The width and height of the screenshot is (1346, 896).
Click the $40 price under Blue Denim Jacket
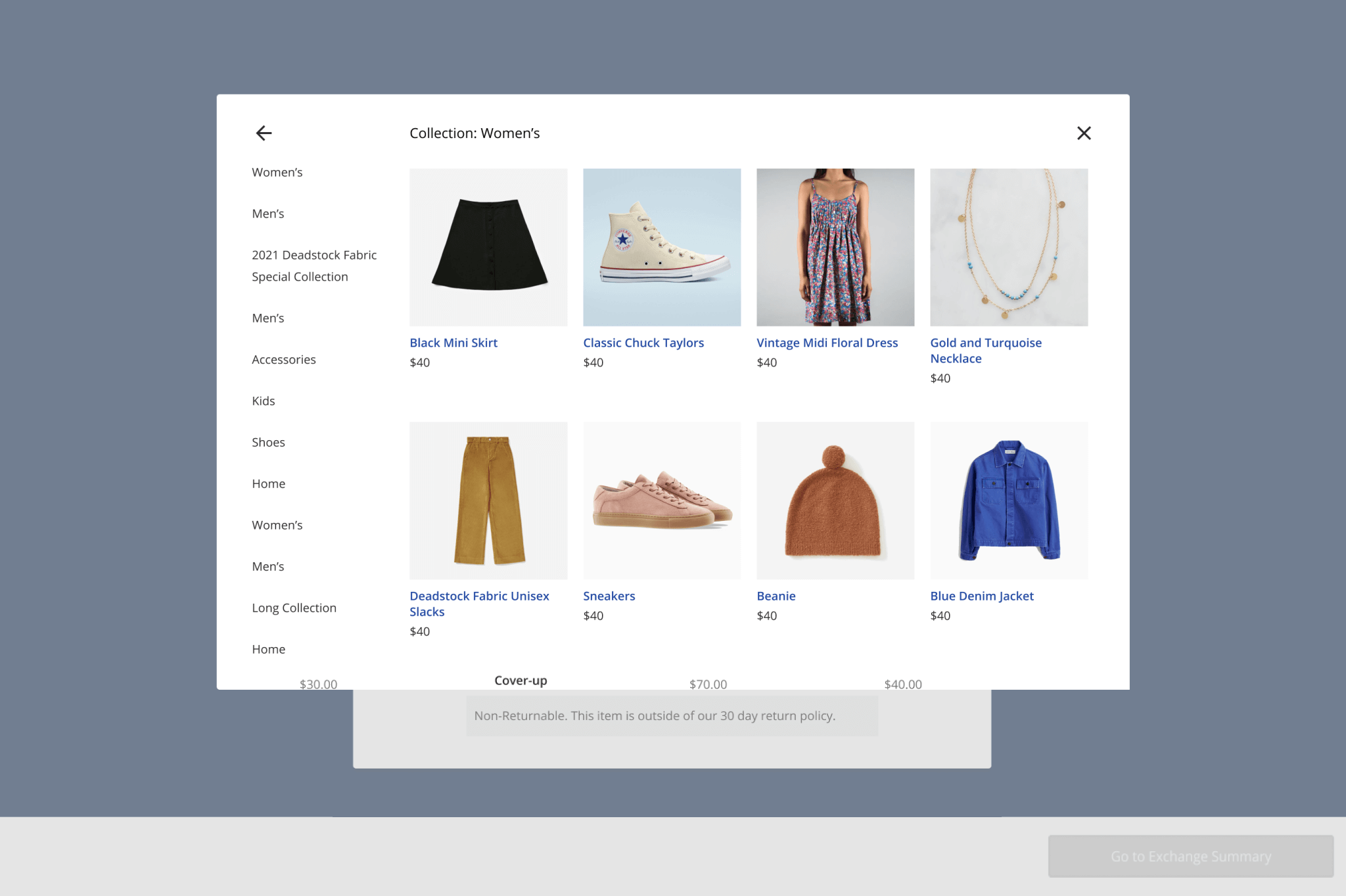(x=940, y=616)
